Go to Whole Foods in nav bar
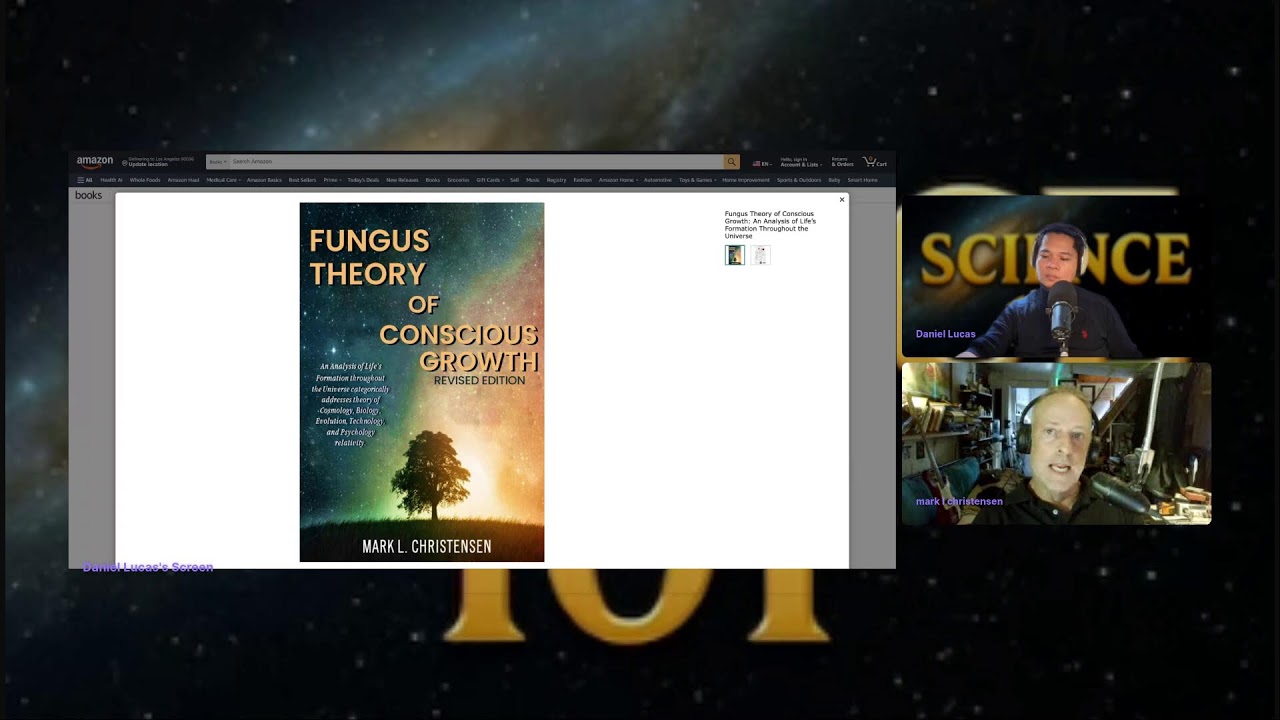This screenshot has height=720, width=1280. click(x=145, y=180)
